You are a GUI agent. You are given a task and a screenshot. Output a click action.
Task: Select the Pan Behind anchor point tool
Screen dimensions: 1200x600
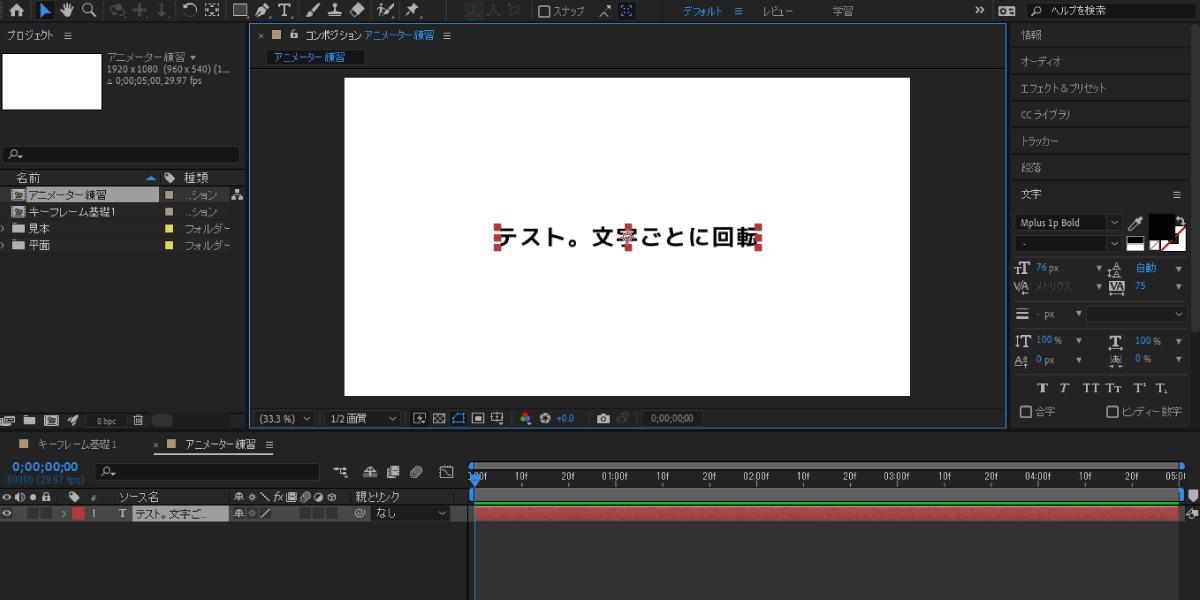[213, 11]
